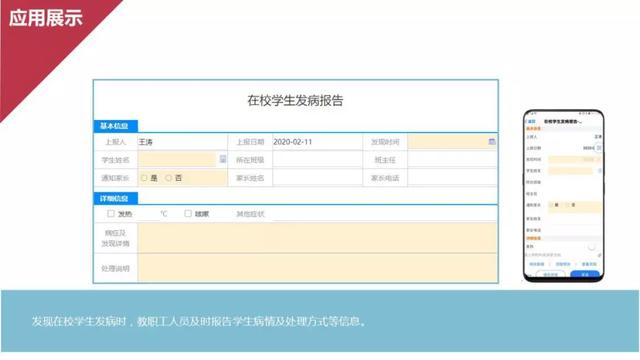The height and width of the screenshot is (360, 640).
Task: Open student lookup icon beside 学生姓名
Action: click(222, 159)
